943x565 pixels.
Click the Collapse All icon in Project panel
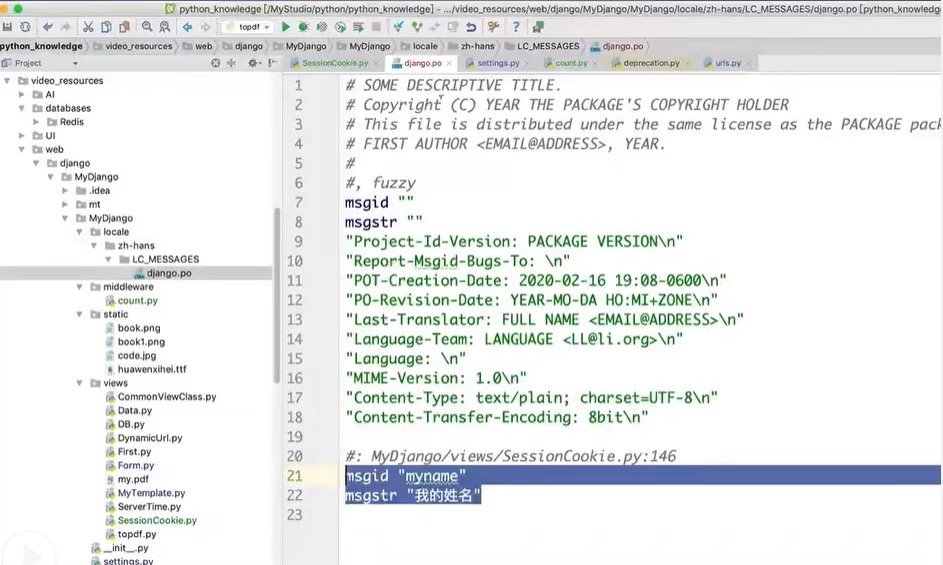(x=232, y=63)
